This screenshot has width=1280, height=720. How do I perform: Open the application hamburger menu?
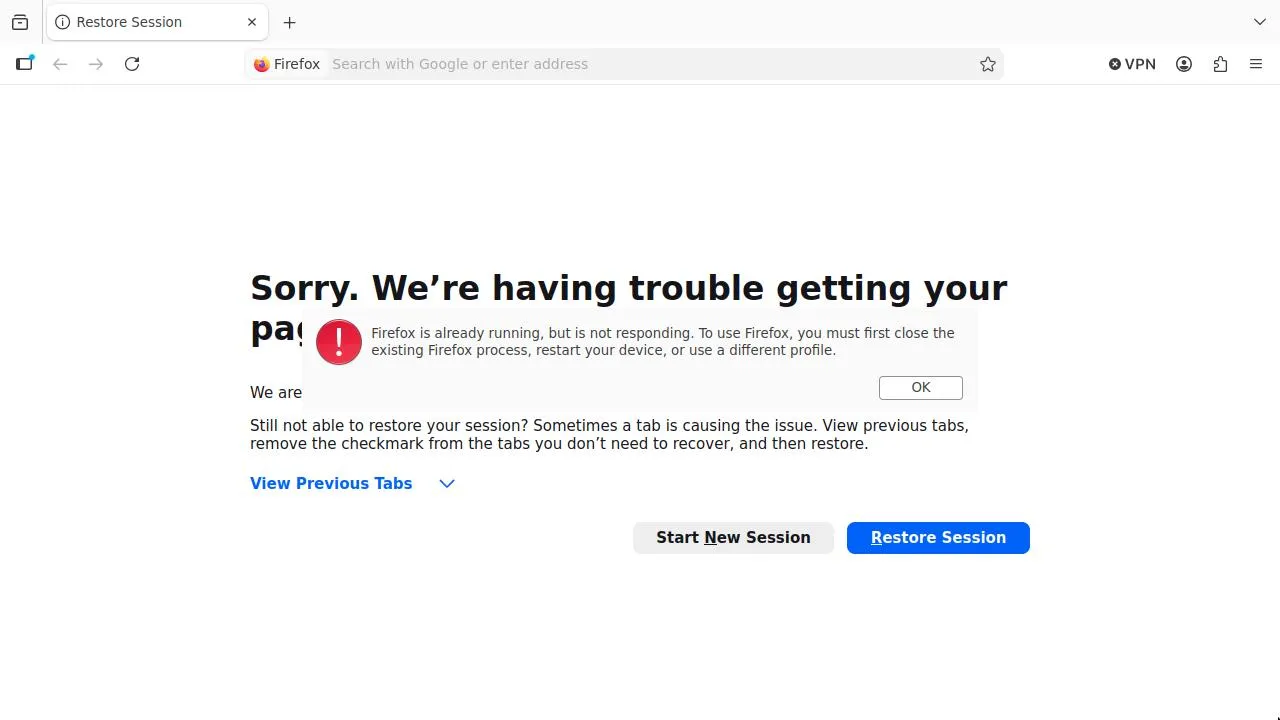[x=1256, y=64]
